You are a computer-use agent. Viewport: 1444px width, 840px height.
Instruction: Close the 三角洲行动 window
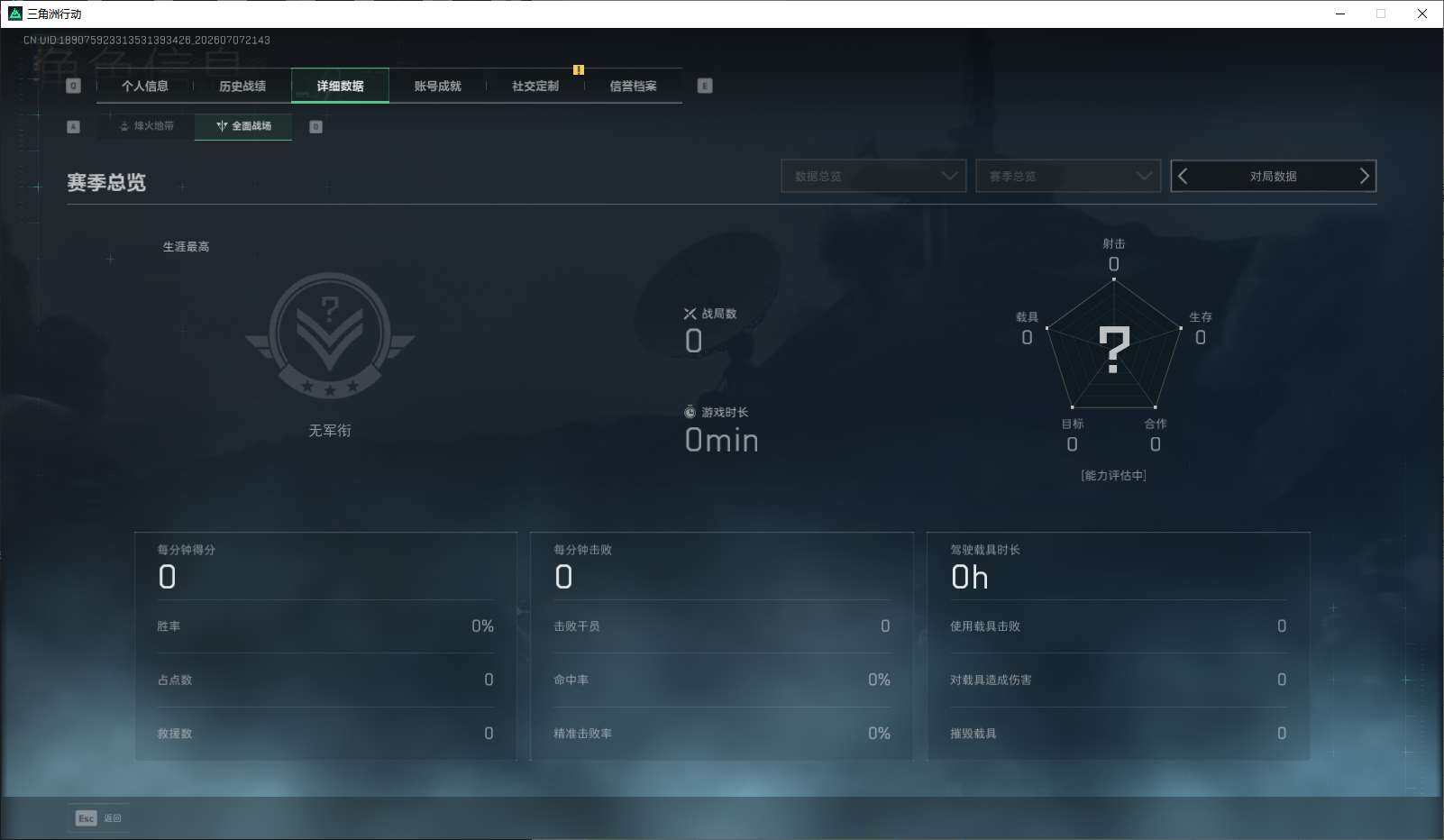[x=1422, y=14]
